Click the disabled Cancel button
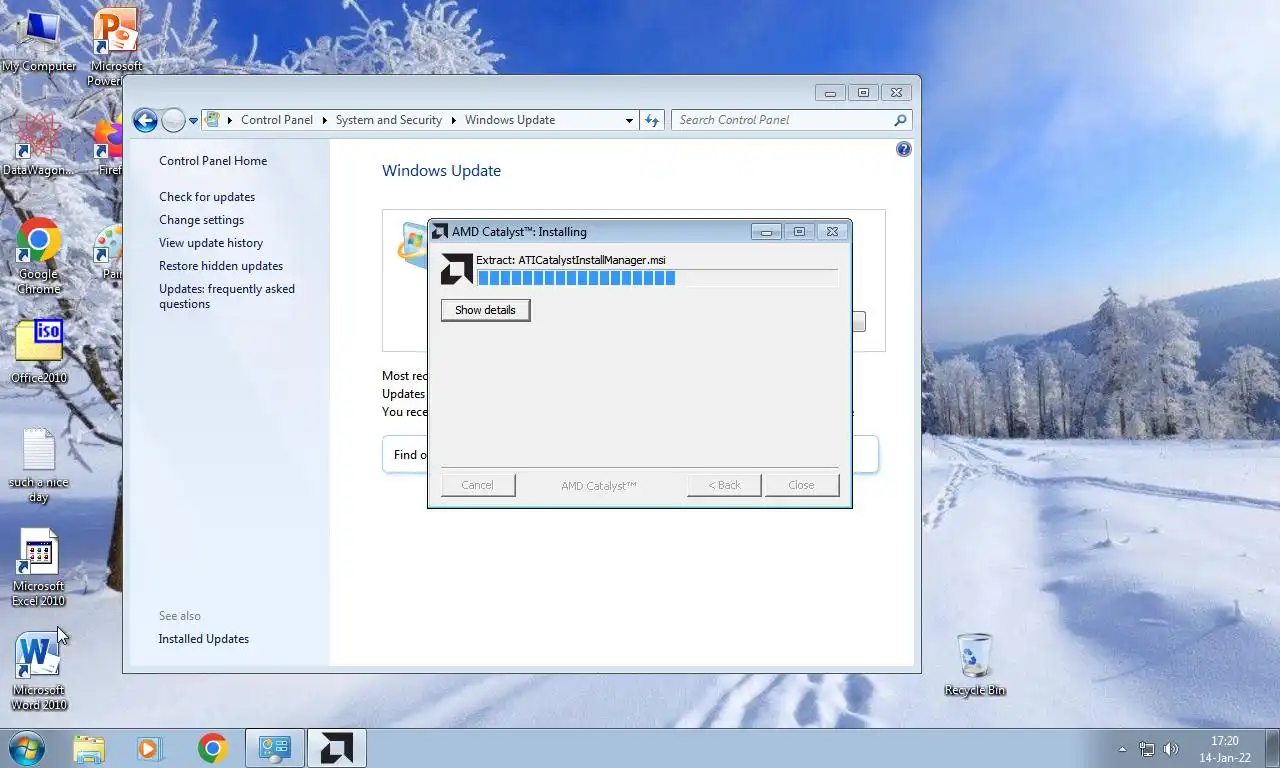Image resolution: width=1280 pixels, height=768 pixels. coord(478,485)
